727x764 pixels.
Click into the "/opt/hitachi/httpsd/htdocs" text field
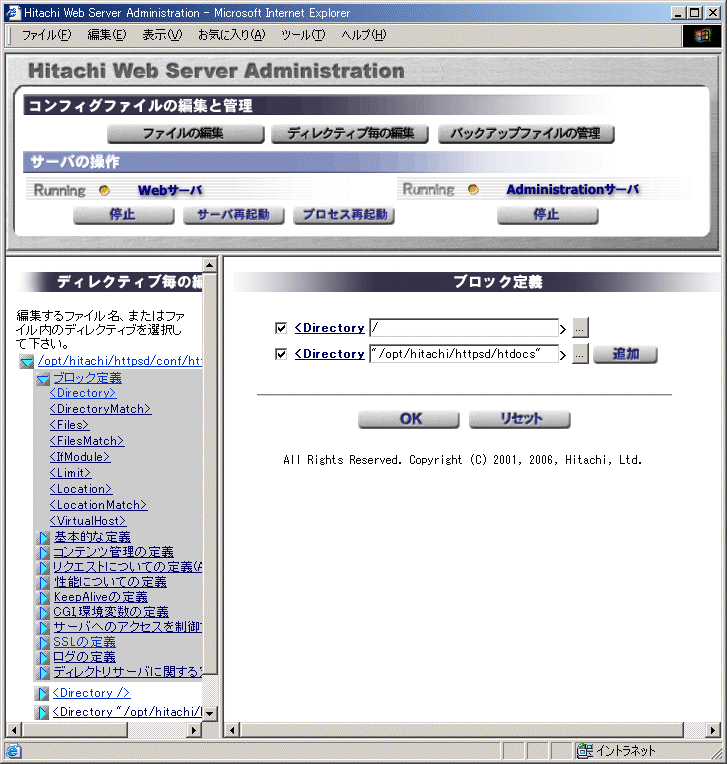pos(462,354)
